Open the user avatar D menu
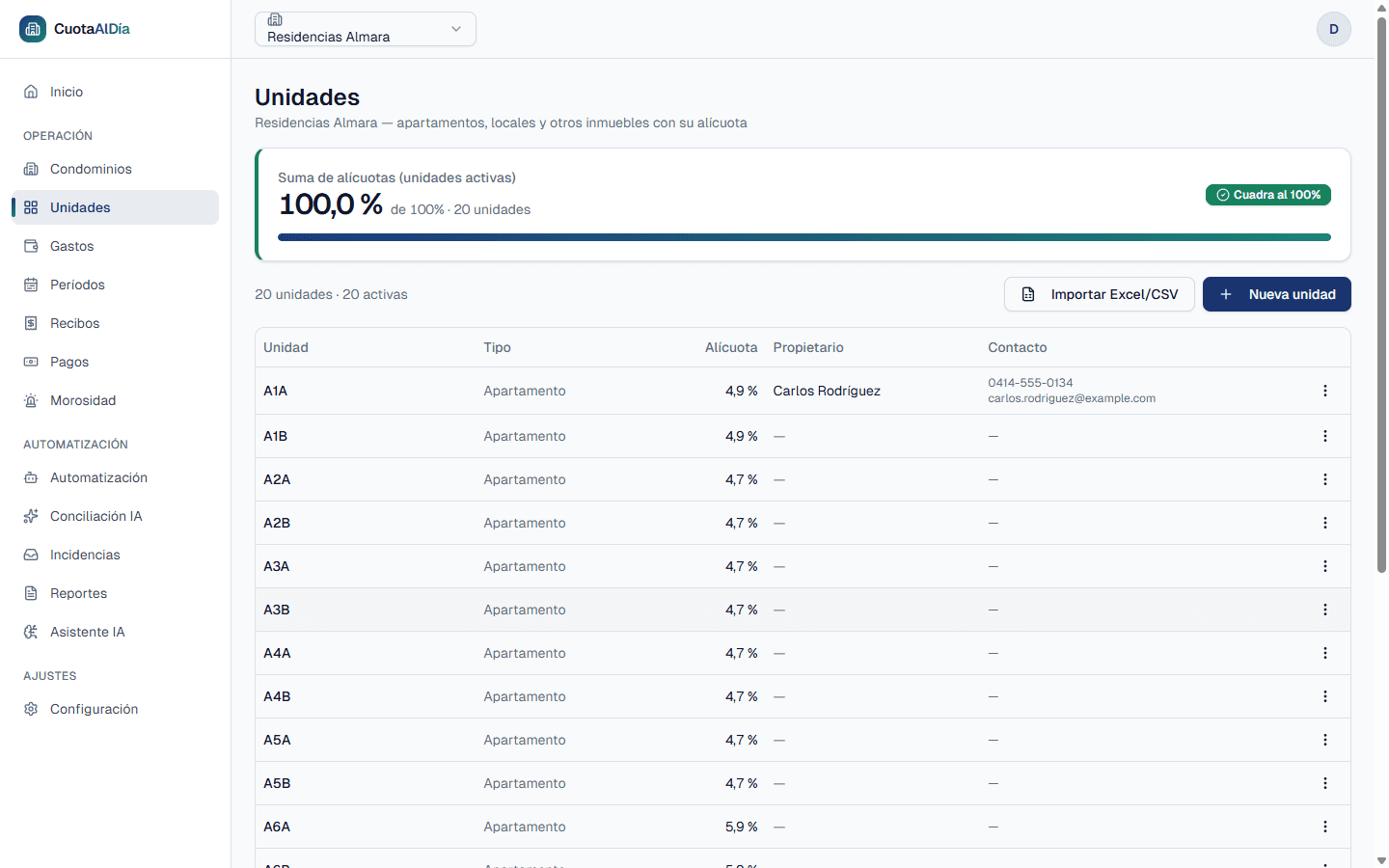Image resolution: width=1389 pixels, height=868 pixels. (1334, 29)
